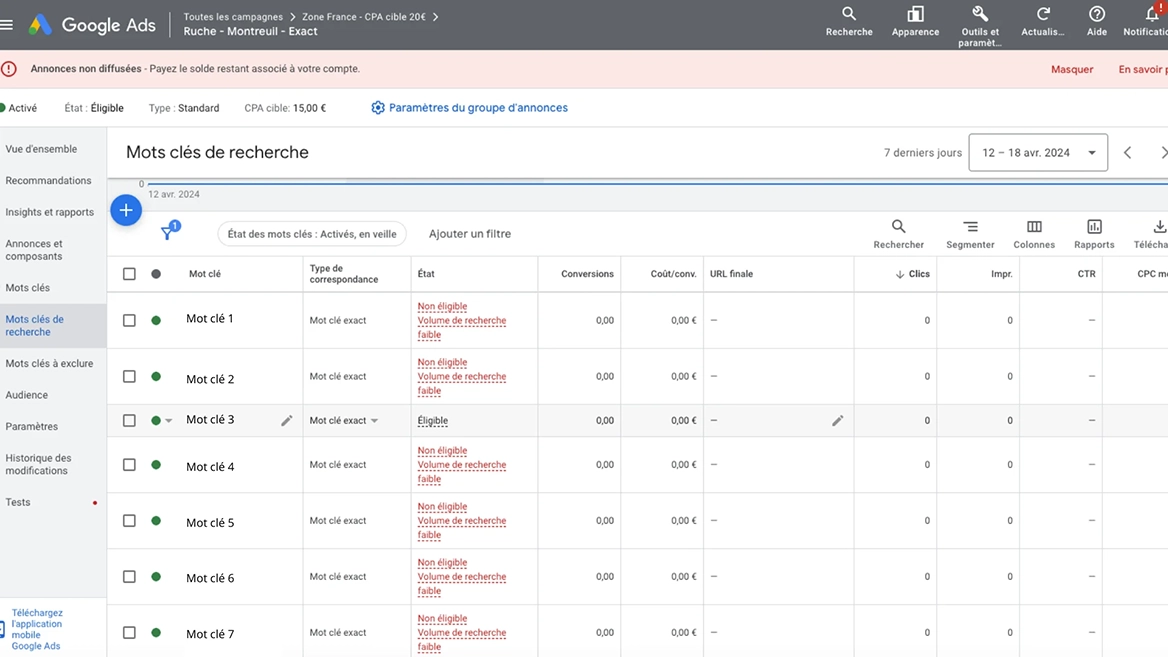
Task: Check the Mot clé 4 row checkbox
Action: click(x=130, y=465)
